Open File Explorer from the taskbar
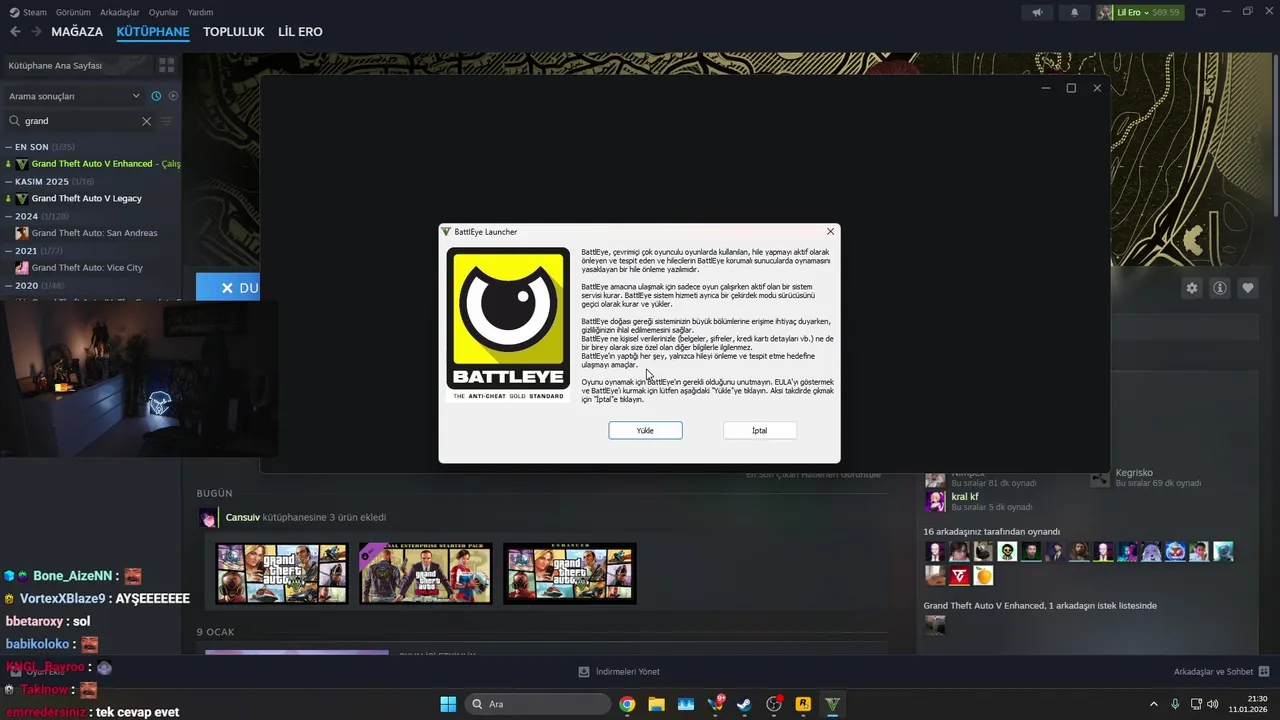The width and height of the screenshot is (1280, 720). [656, 704]
